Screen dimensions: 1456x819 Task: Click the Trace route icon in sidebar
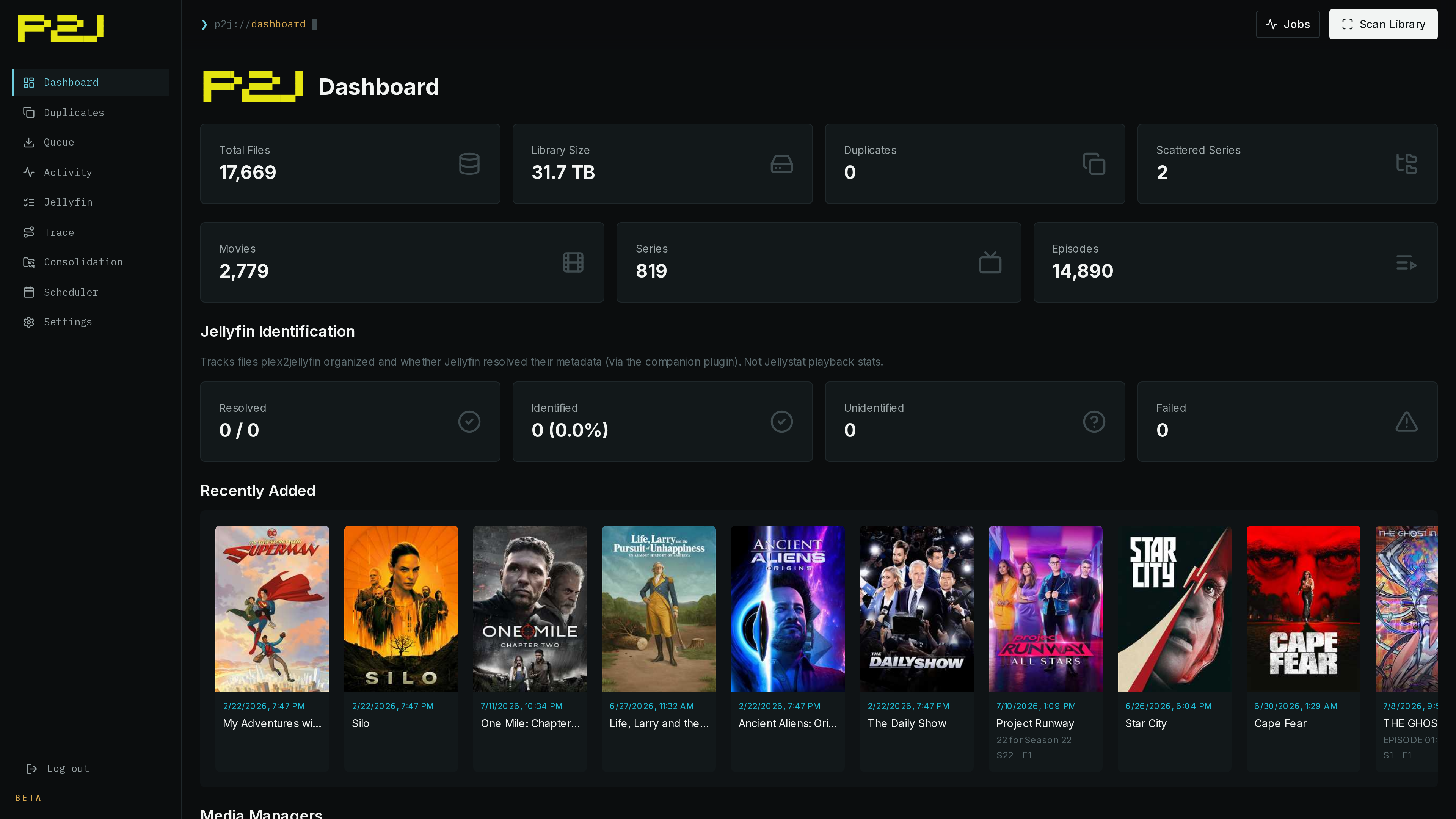(29, 232)
